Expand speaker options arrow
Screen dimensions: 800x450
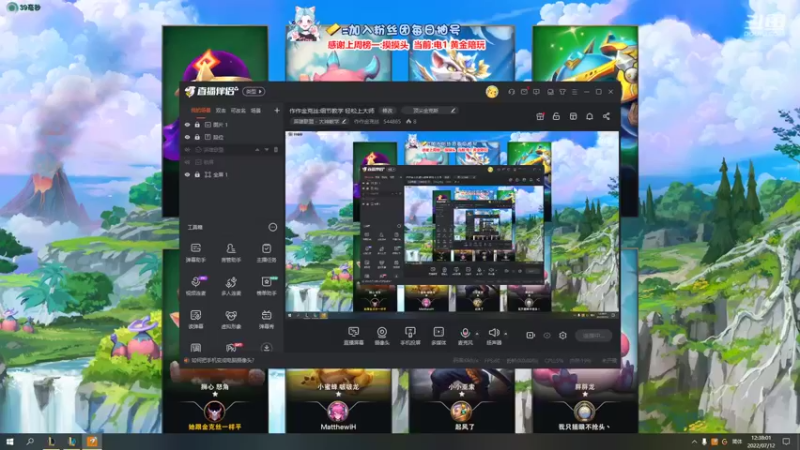(x=506, y=334)
